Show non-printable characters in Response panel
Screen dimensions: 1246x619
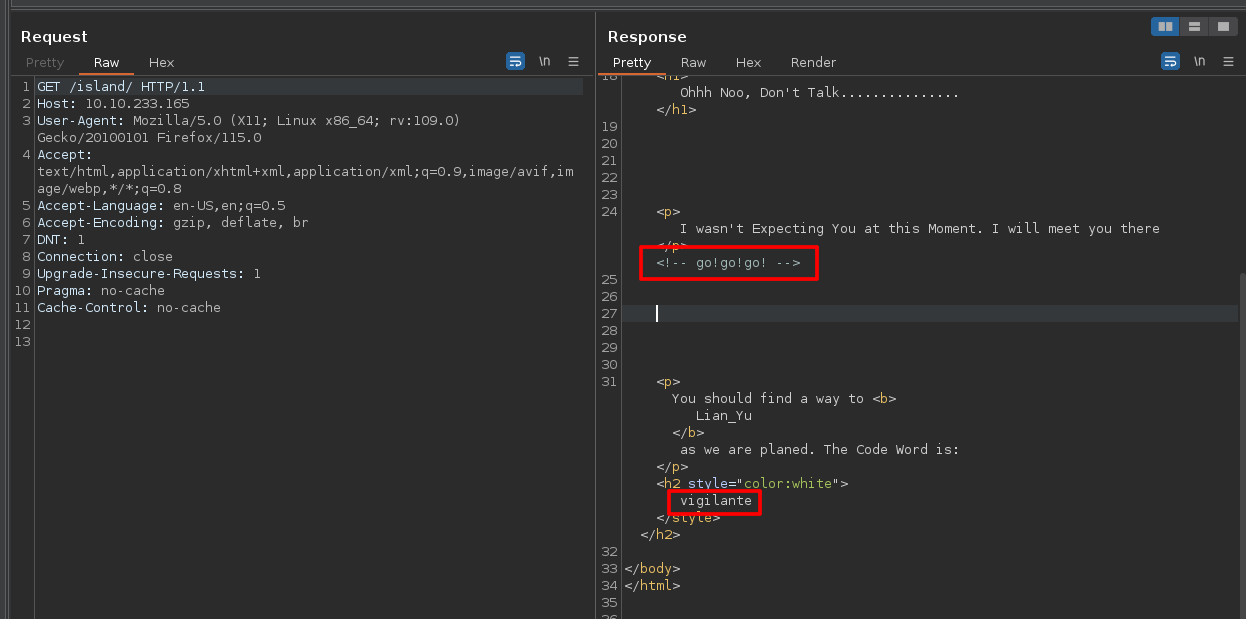[1199, 61]
